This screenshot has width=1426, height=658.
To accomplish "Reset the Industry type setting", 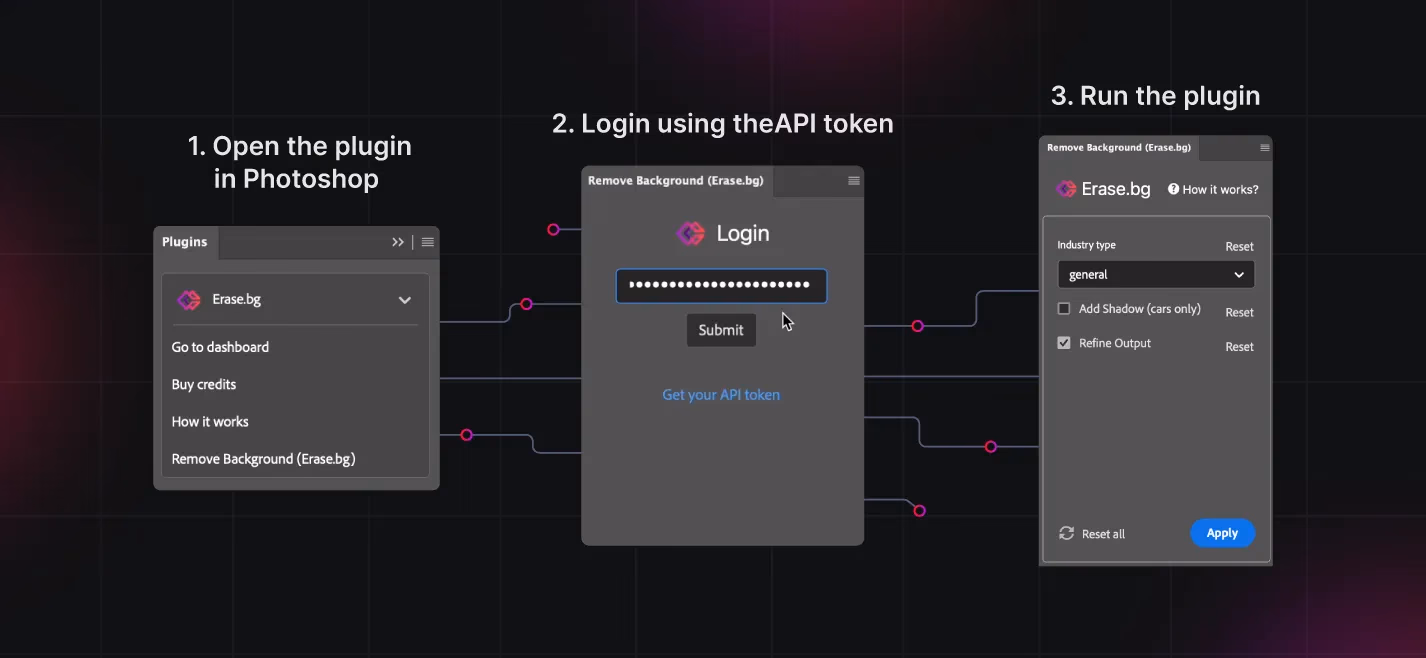I will point(1240,247).
